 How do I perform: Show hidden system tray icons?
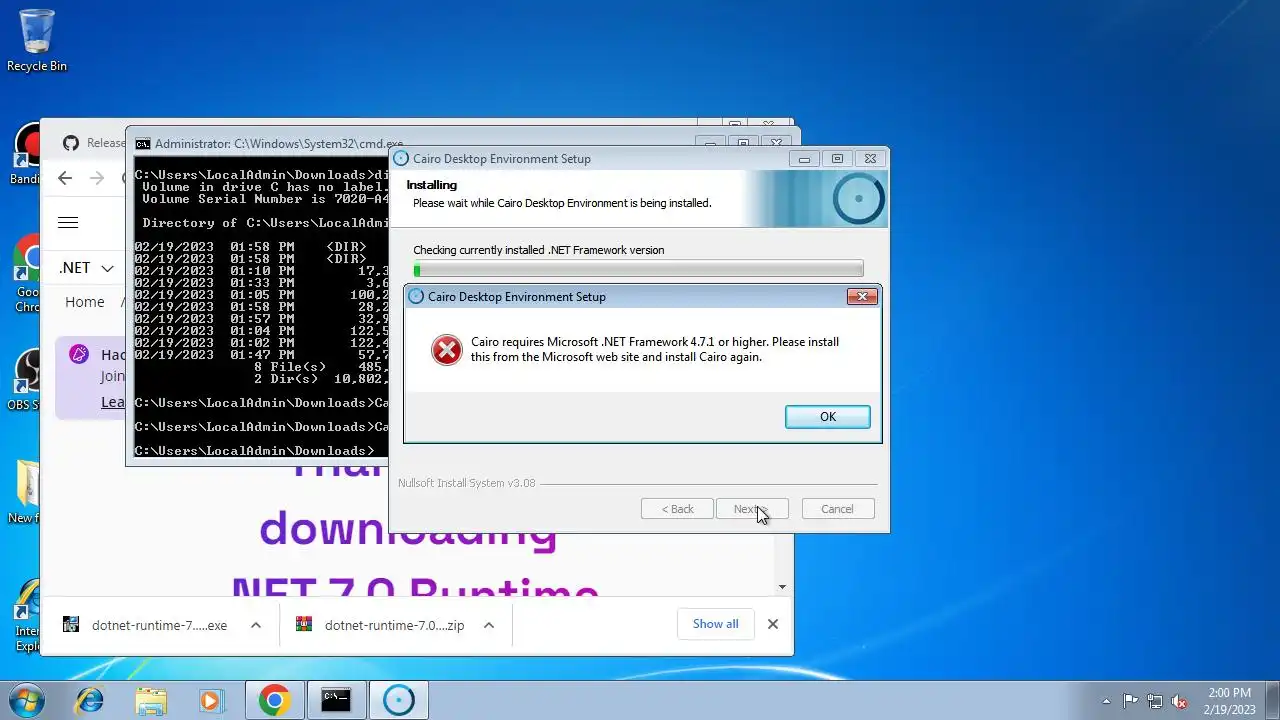pos(1106,701)
